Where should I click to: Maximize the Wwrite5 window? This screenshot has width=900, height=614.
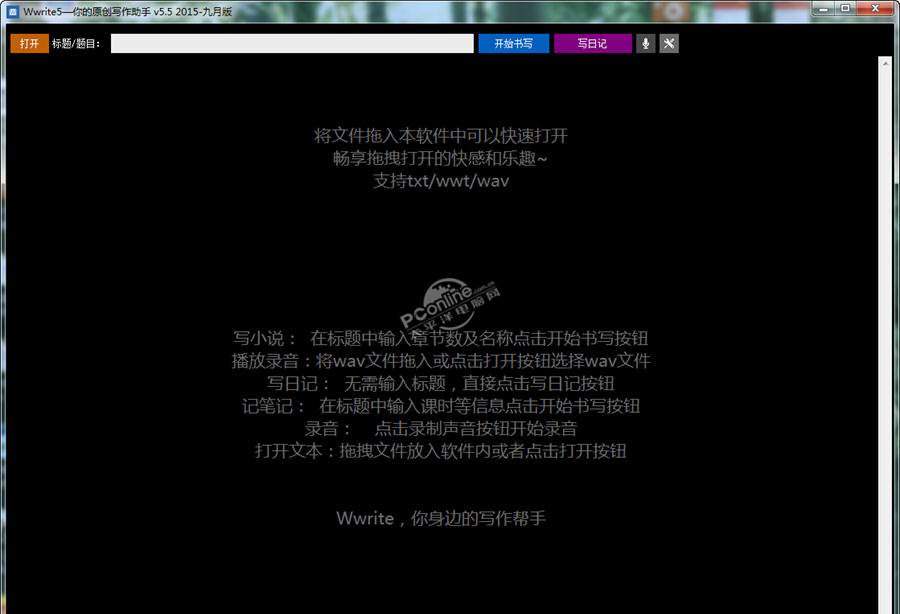pos(845,8)
